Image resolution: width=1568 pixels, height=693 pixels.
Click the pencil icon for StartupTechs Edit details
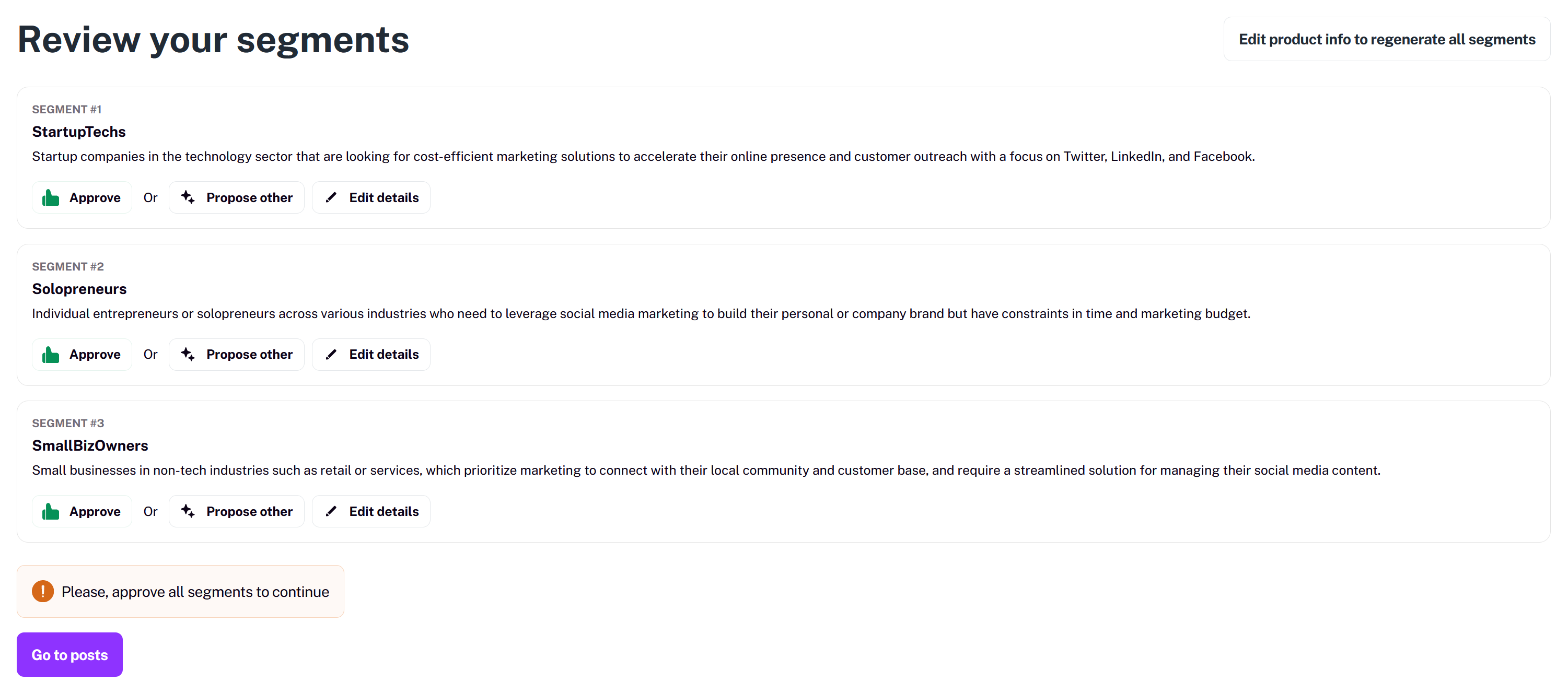pos(331,197)
